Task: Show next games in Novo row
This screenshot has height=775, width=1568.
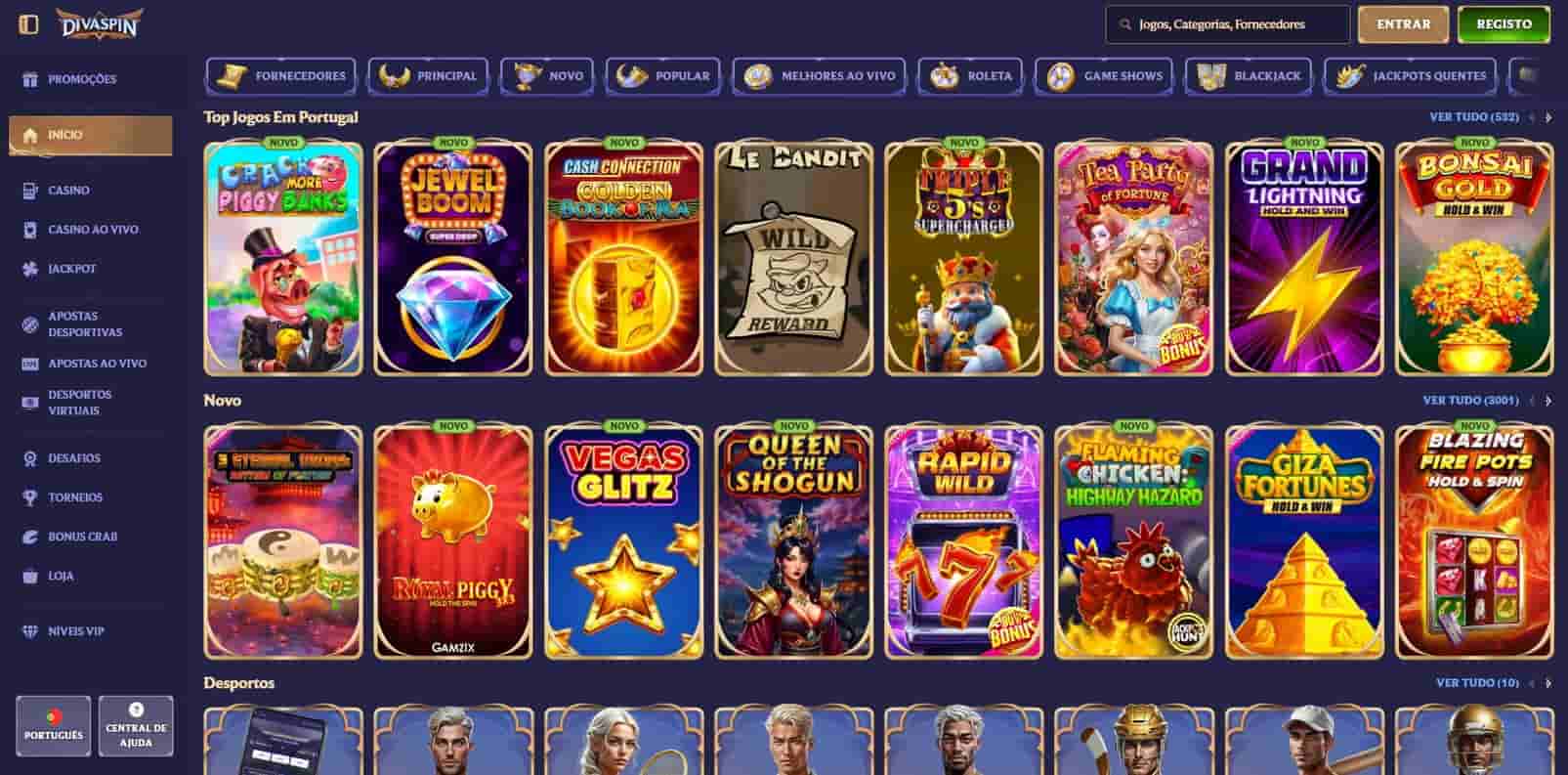Action: click(1548, 401)
